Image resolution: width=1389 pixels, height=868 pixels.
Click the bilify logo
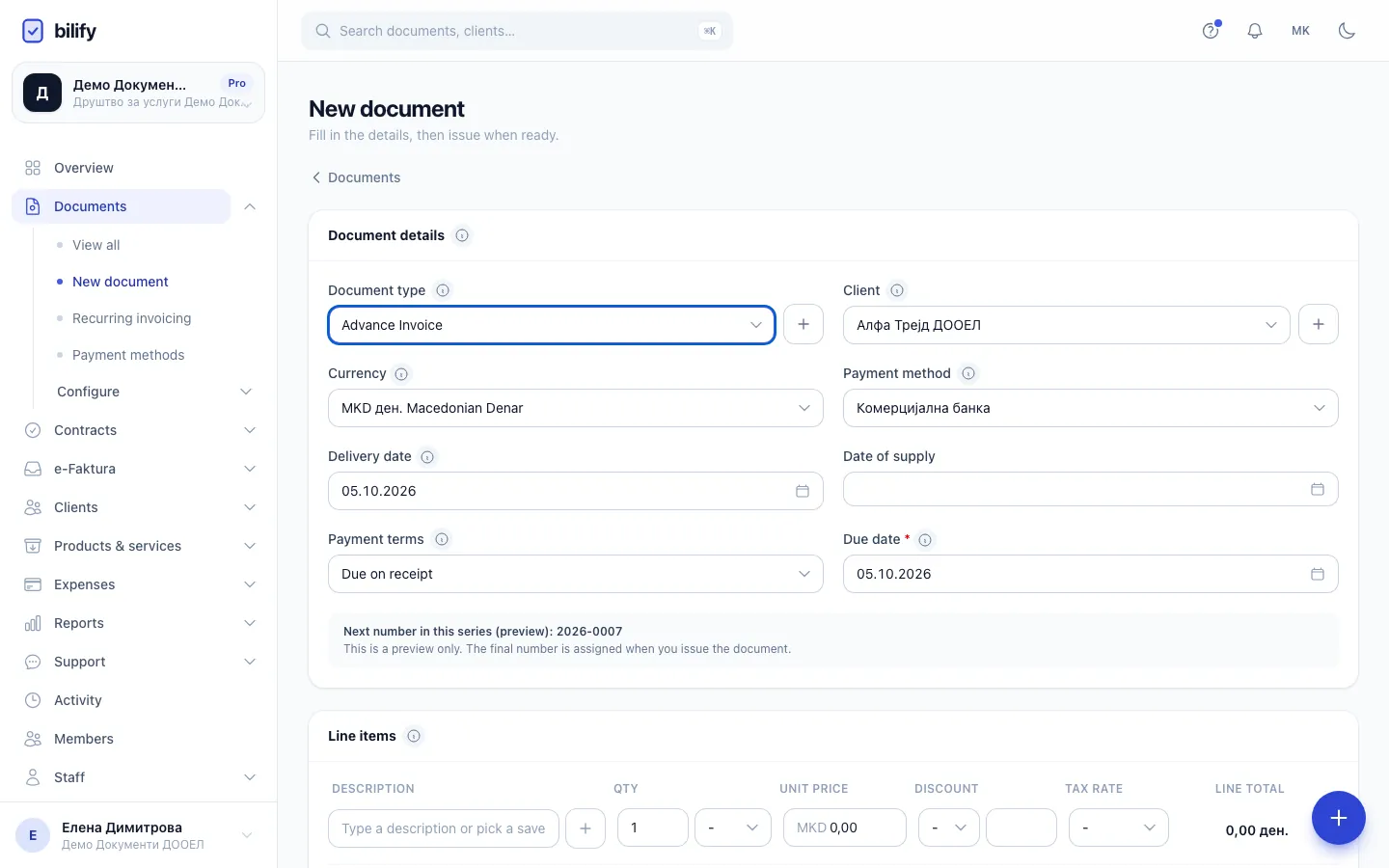tap(59, 31)
